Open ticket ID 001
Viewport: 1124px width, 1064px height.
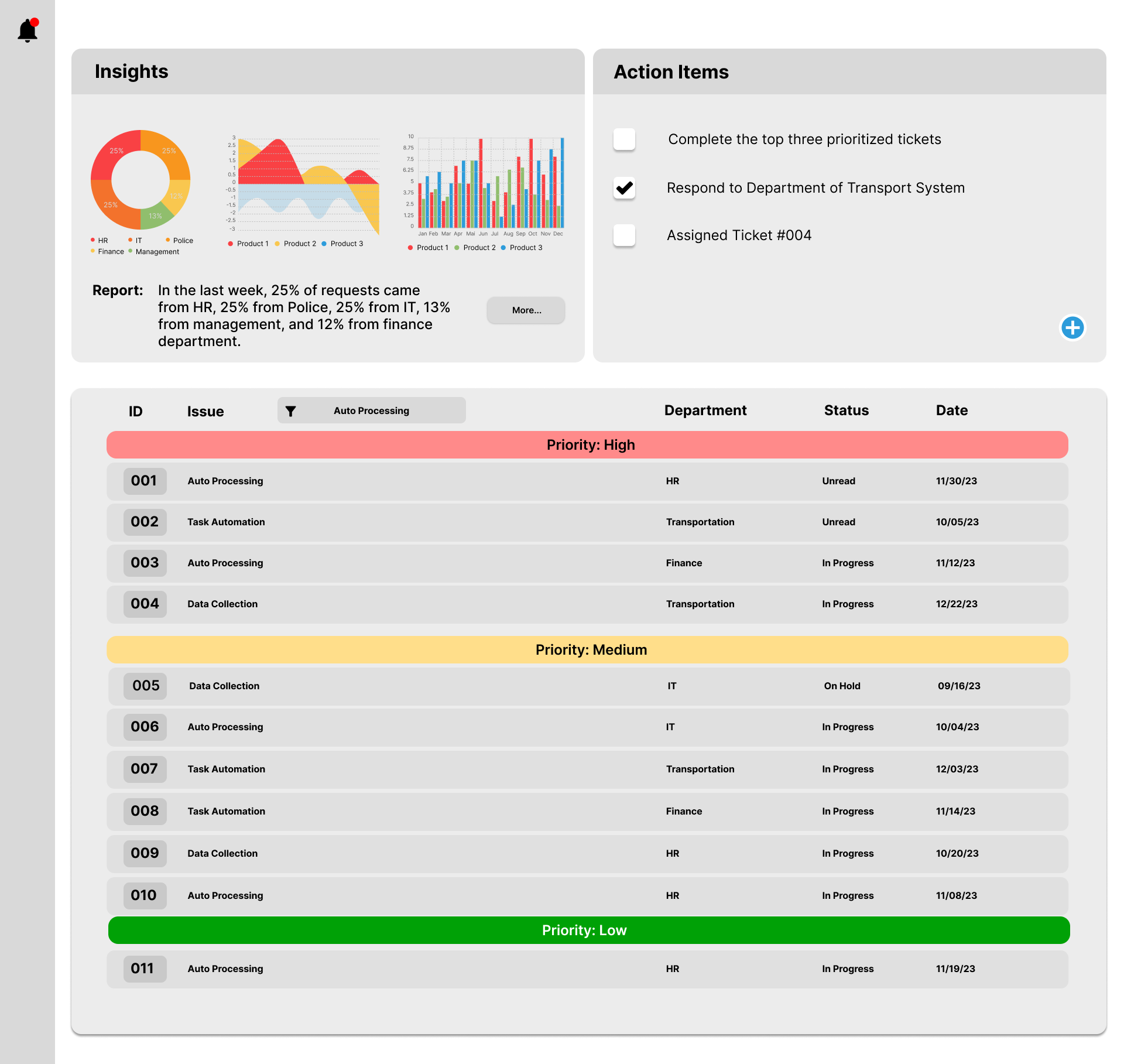tap(145, 481)
